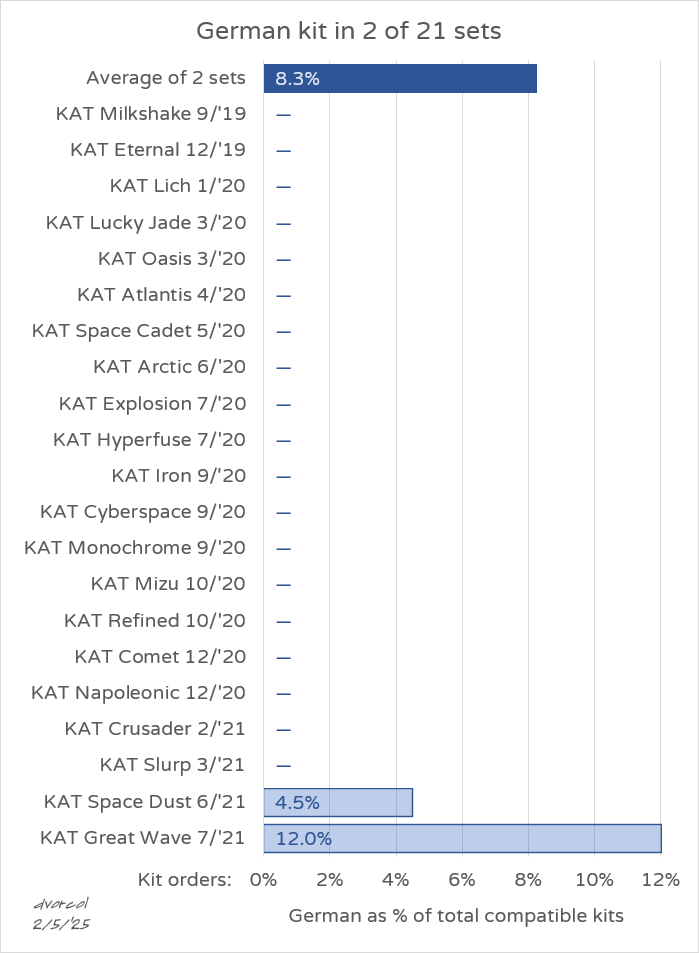The image size is (699, 953).
Task: Click the Average of 2 sets bar
Action: point(400,78)
